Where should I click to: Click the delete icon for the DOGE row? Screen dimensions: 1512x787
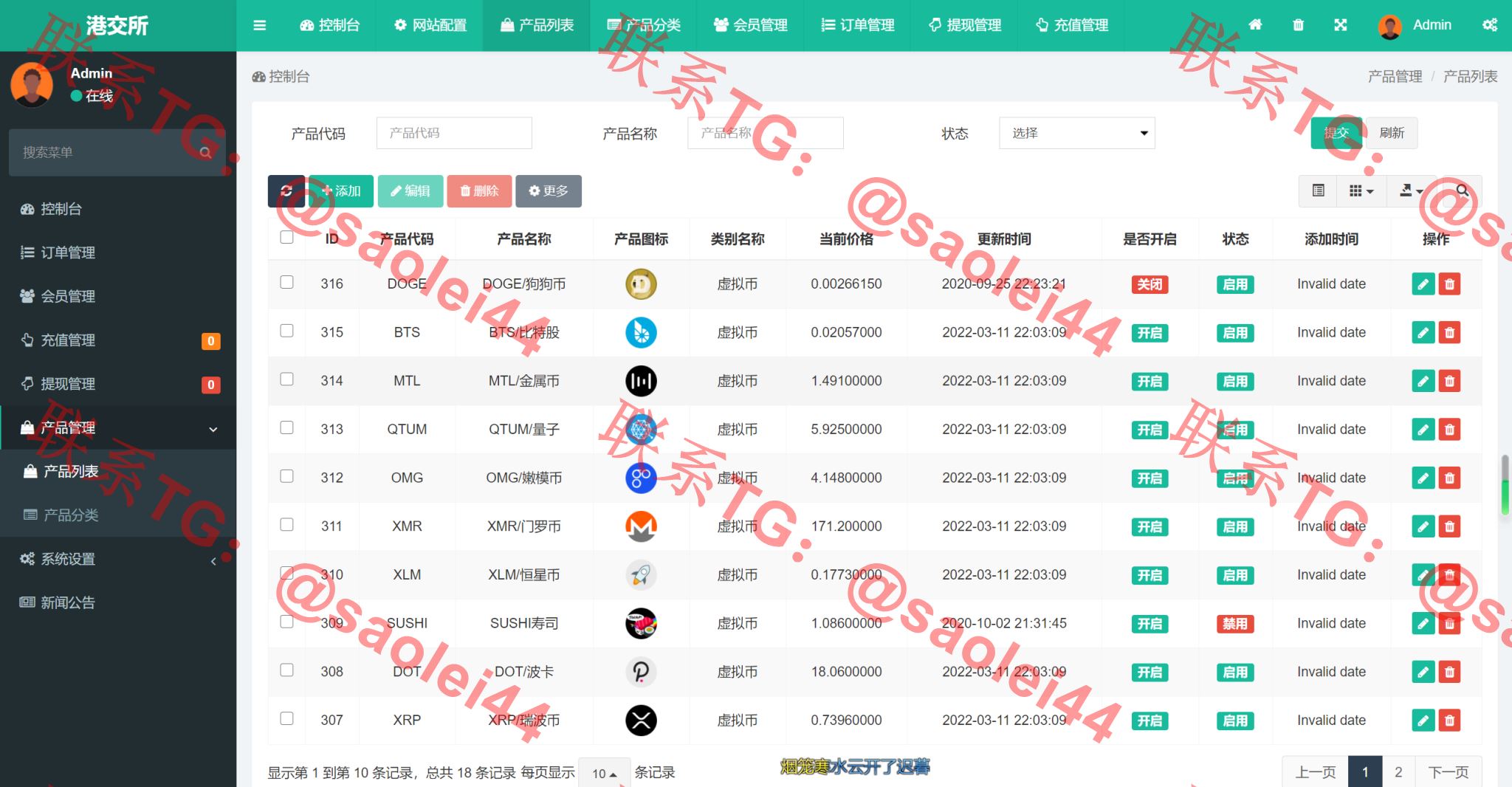tap(1449, 284)
